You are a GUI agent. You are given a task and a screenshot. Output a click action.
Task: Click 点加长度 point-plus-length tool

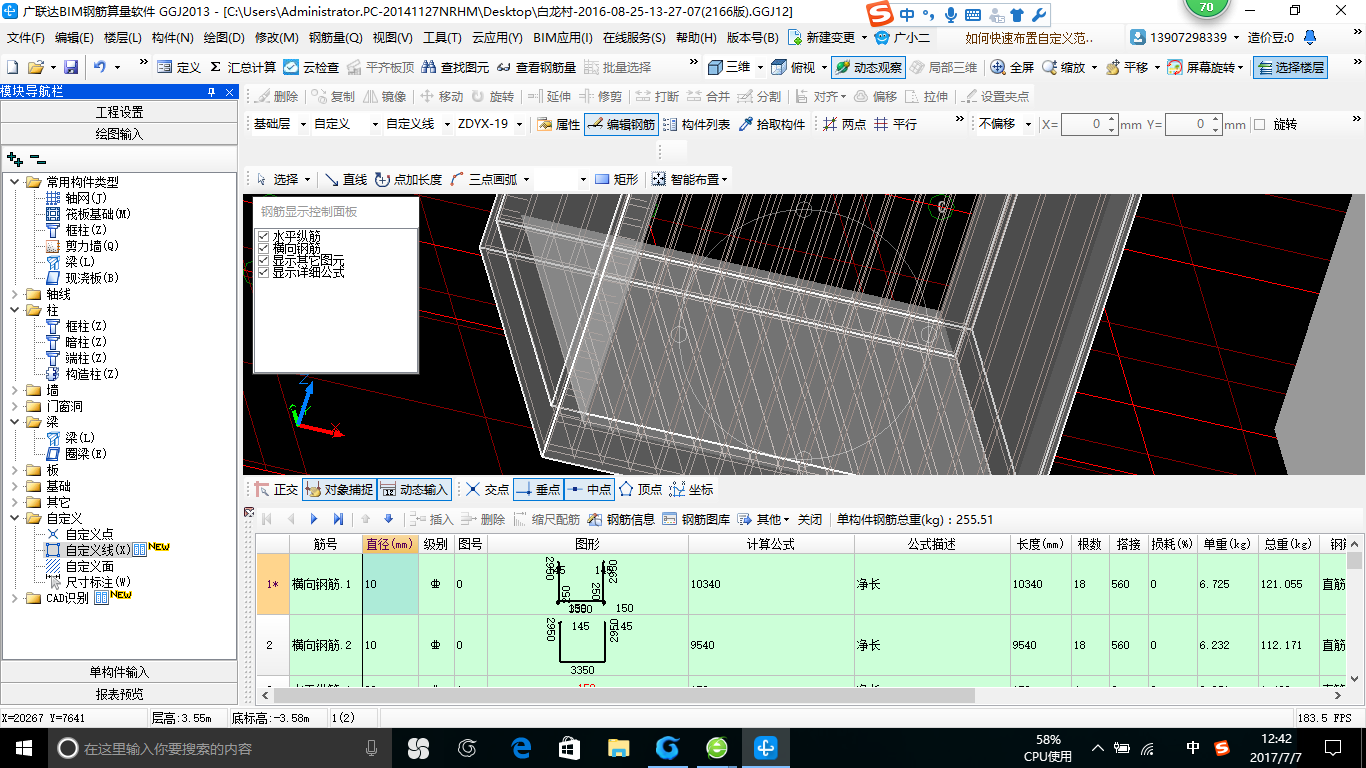pos(408,179)
